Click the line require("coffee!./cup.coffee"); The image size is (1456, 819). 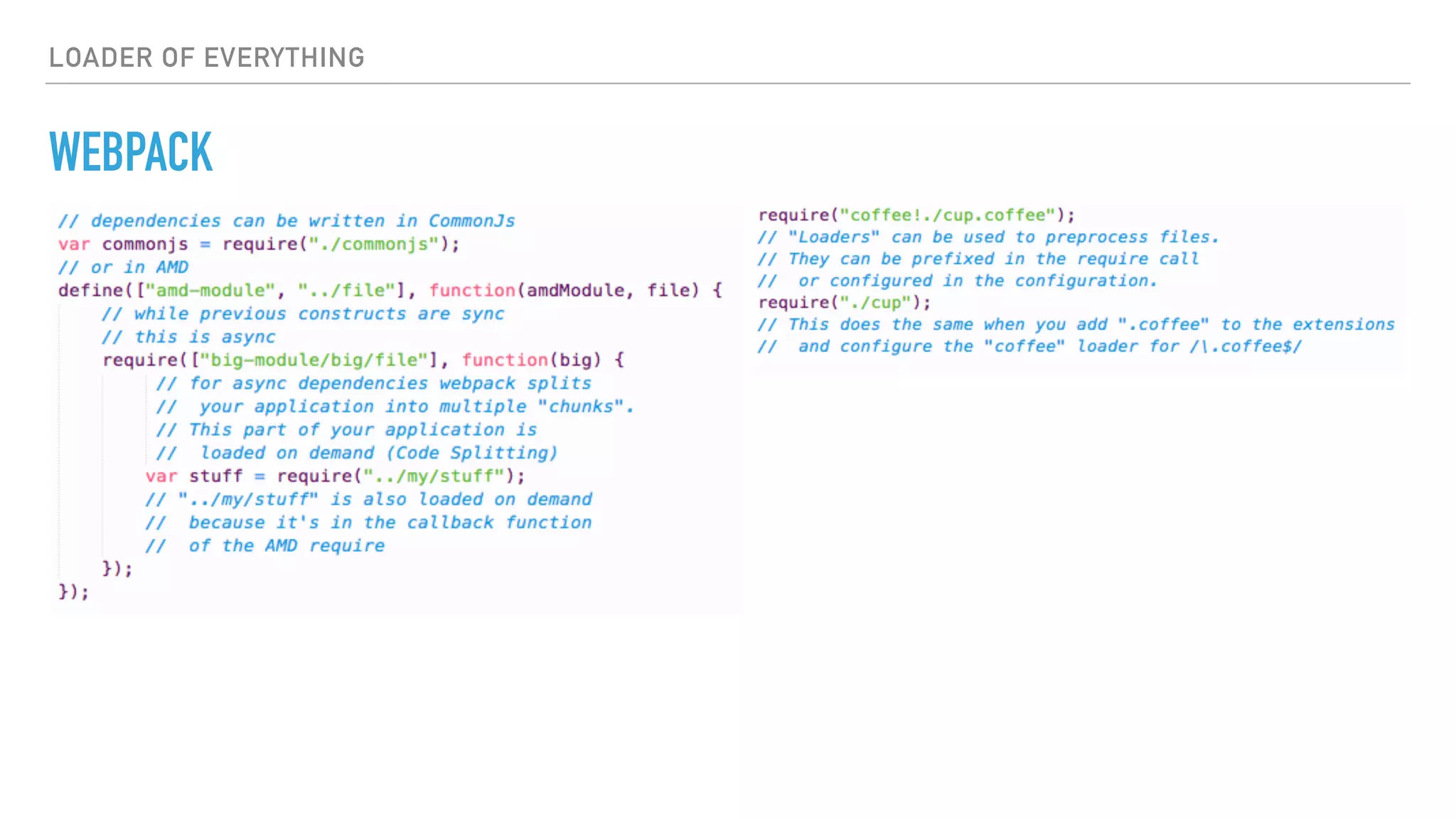tap(916, 215)
